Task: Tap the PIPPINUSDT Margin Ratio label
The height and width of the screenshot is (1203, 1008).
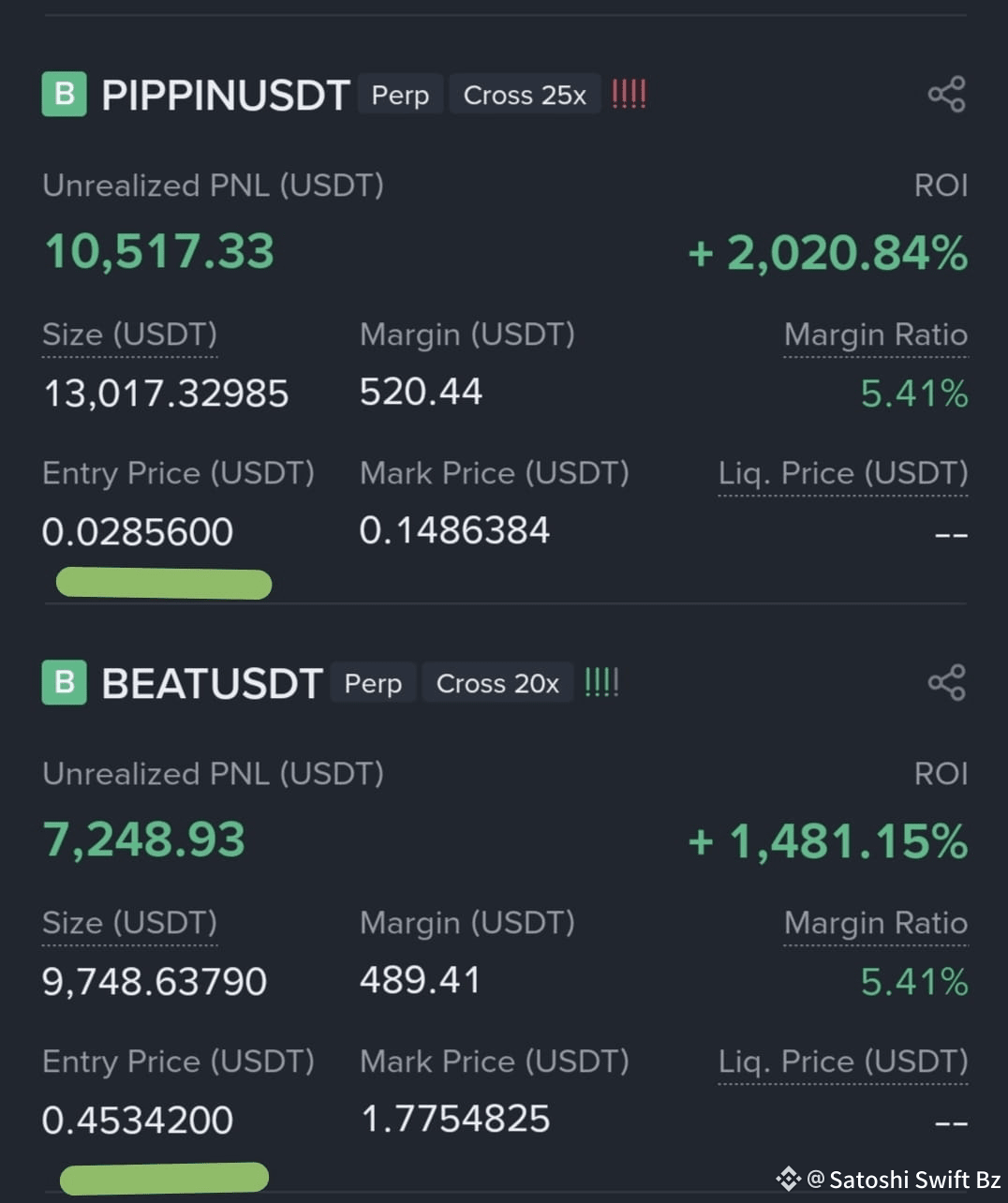Action: [x=876, y=335]
